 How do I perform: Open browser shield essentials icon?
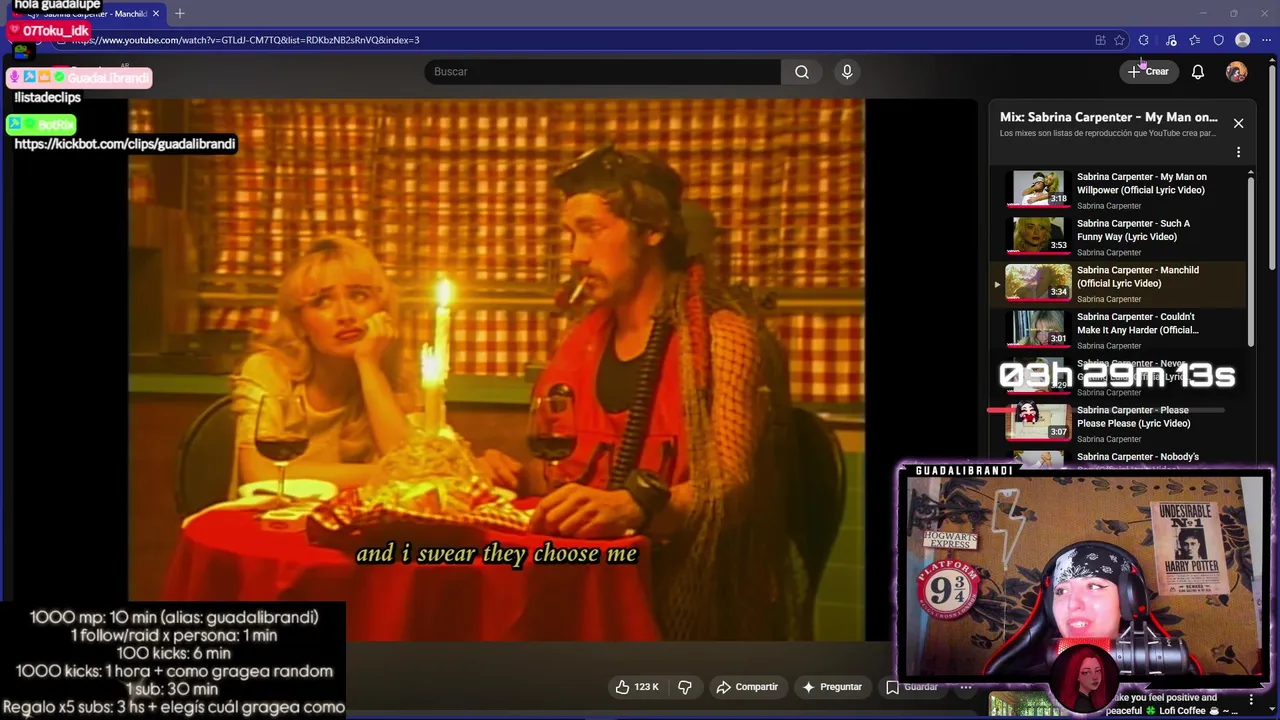[x=1219, y=40]
